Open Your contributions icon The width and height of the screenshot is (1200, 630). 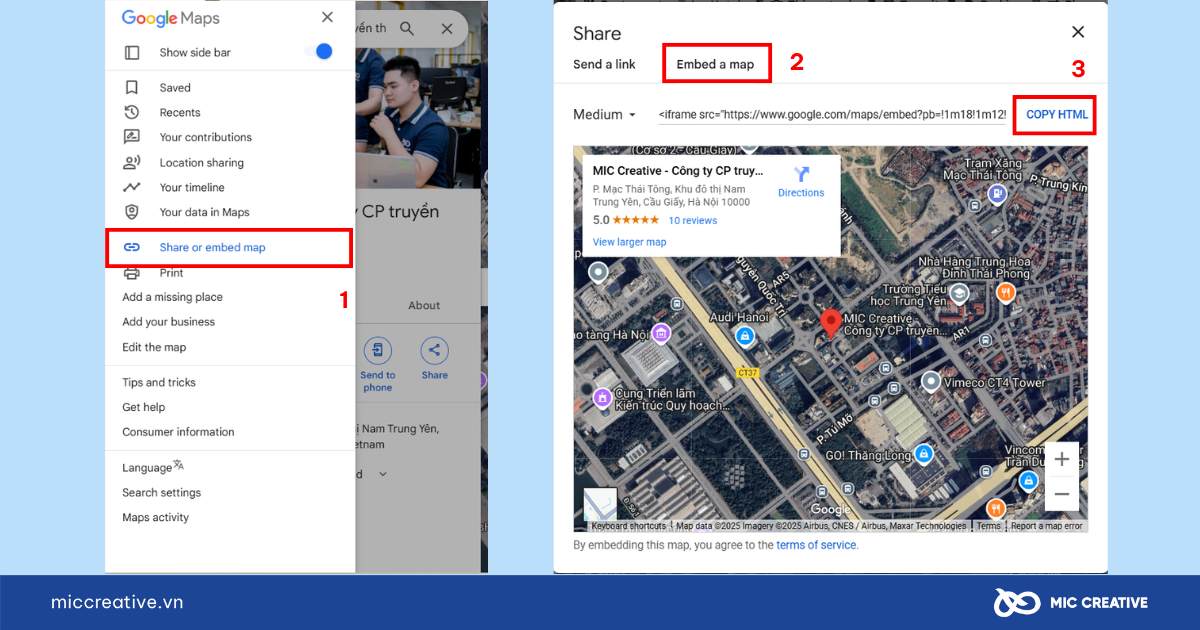[132, 137]
